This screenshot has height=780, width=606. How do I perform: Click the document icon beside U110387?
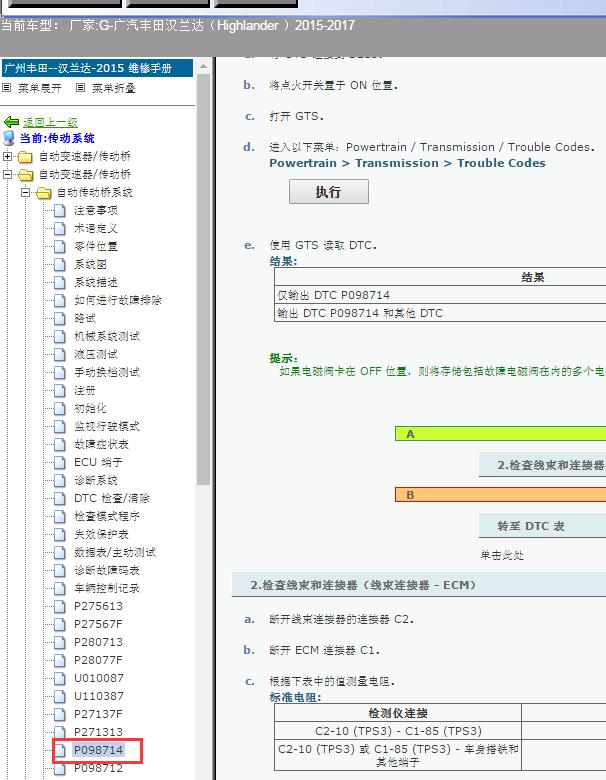(60, 696)
